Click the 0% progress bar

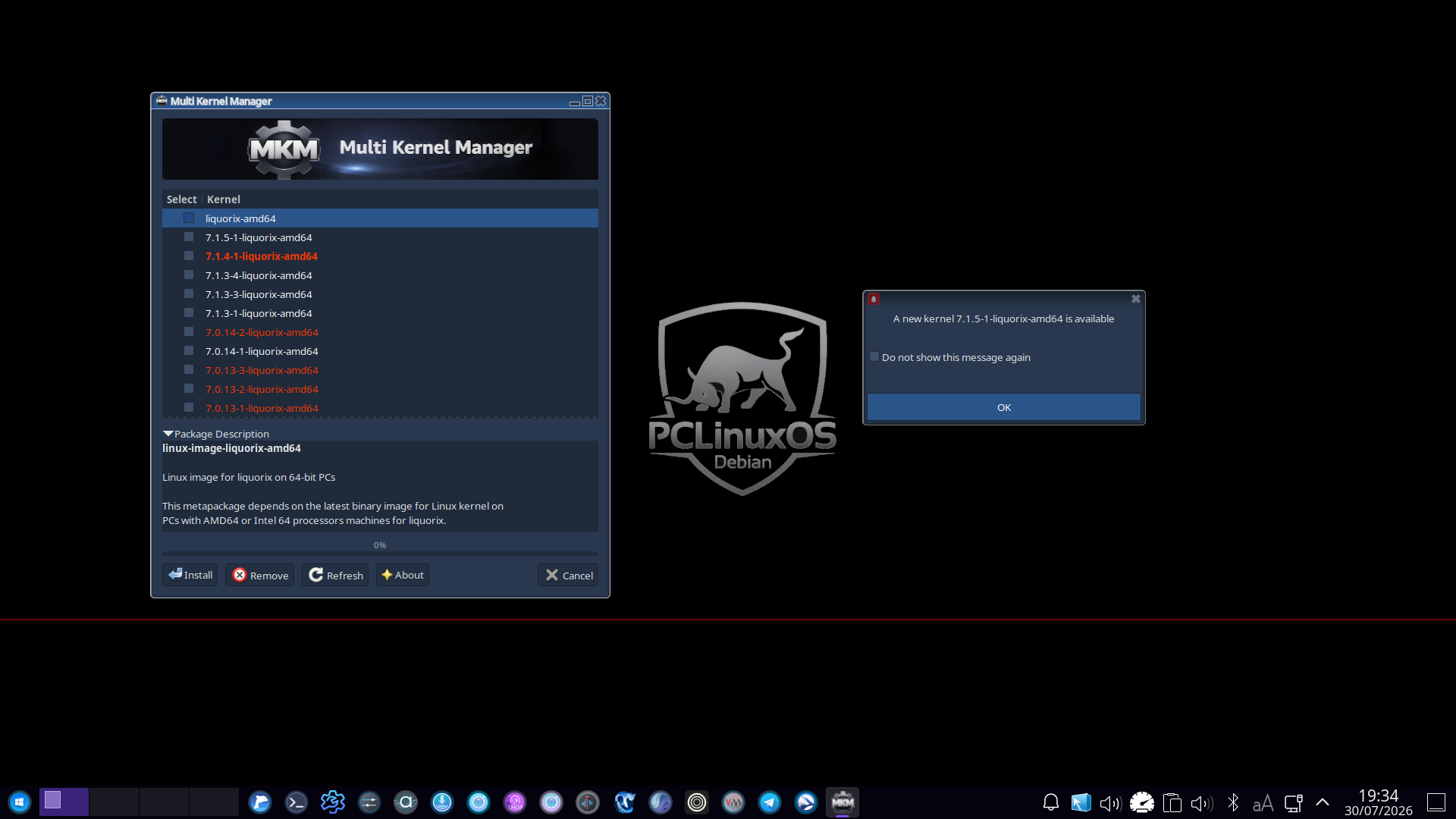(380, 553)
